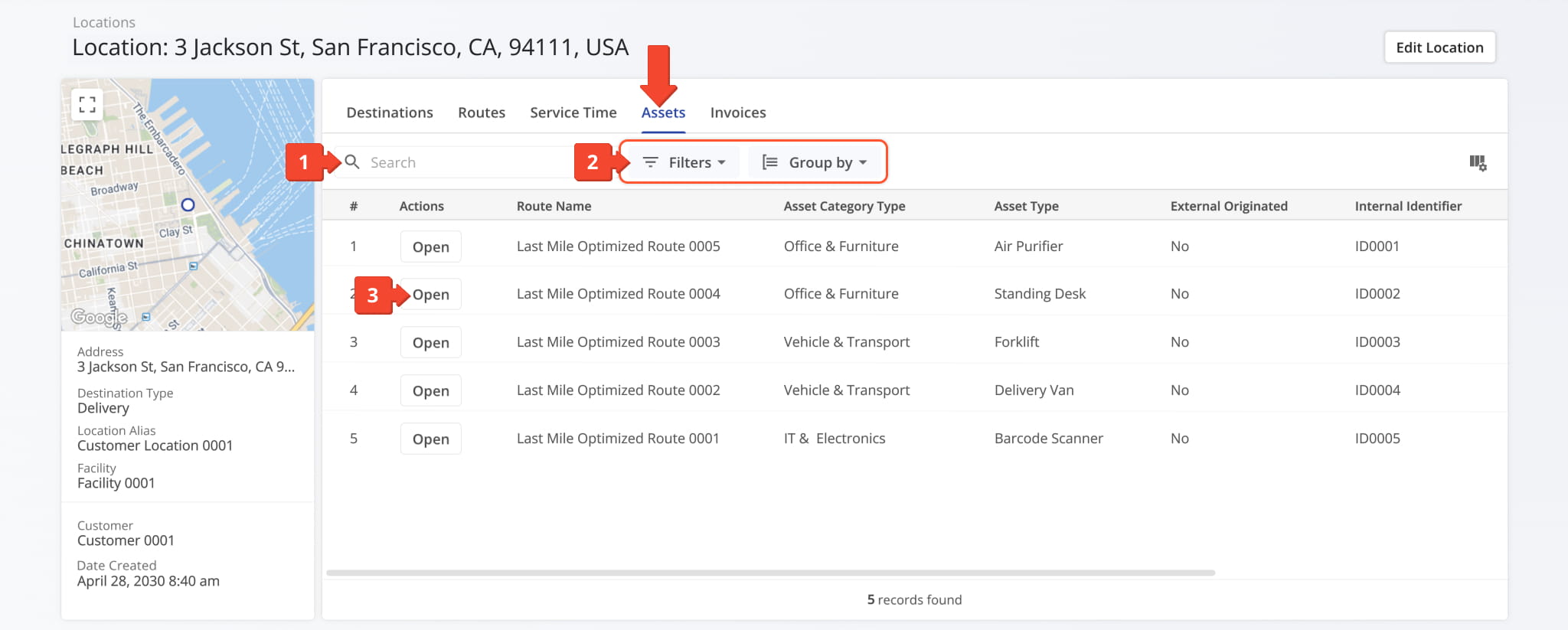Viewport: 1568px width, 630px height.
Task: Click the Locations breadcrumb link
Action: (x=104, y=22)
